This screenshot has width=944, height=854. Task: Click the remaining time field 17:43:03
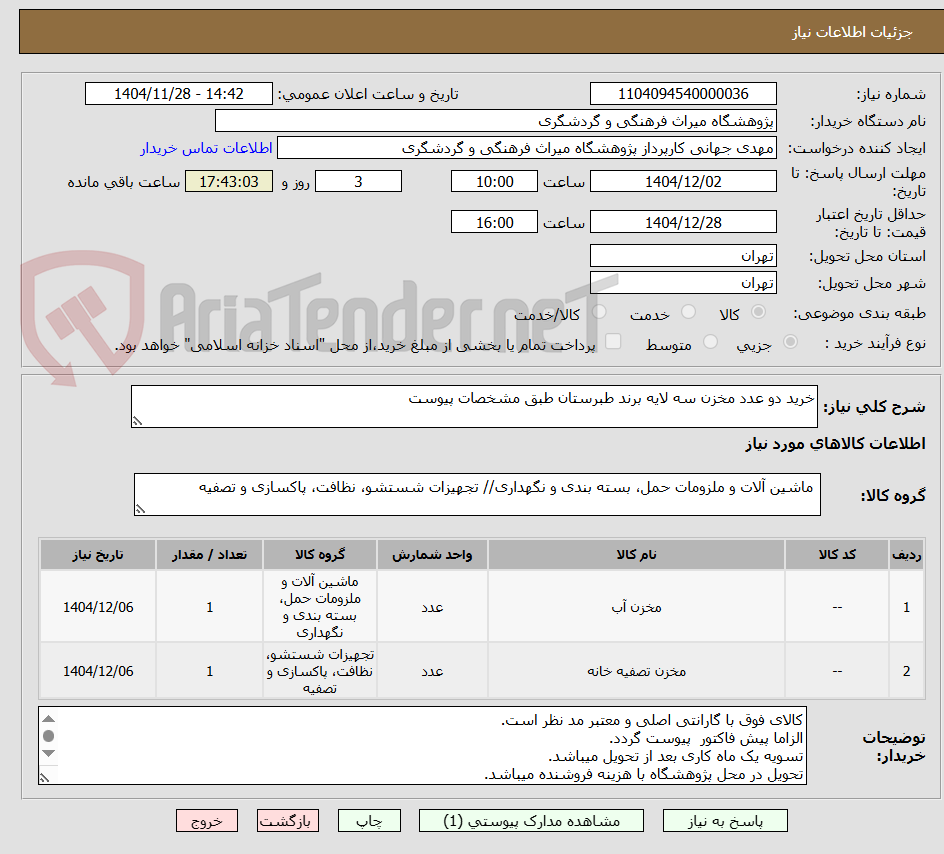tap(229, 181)
